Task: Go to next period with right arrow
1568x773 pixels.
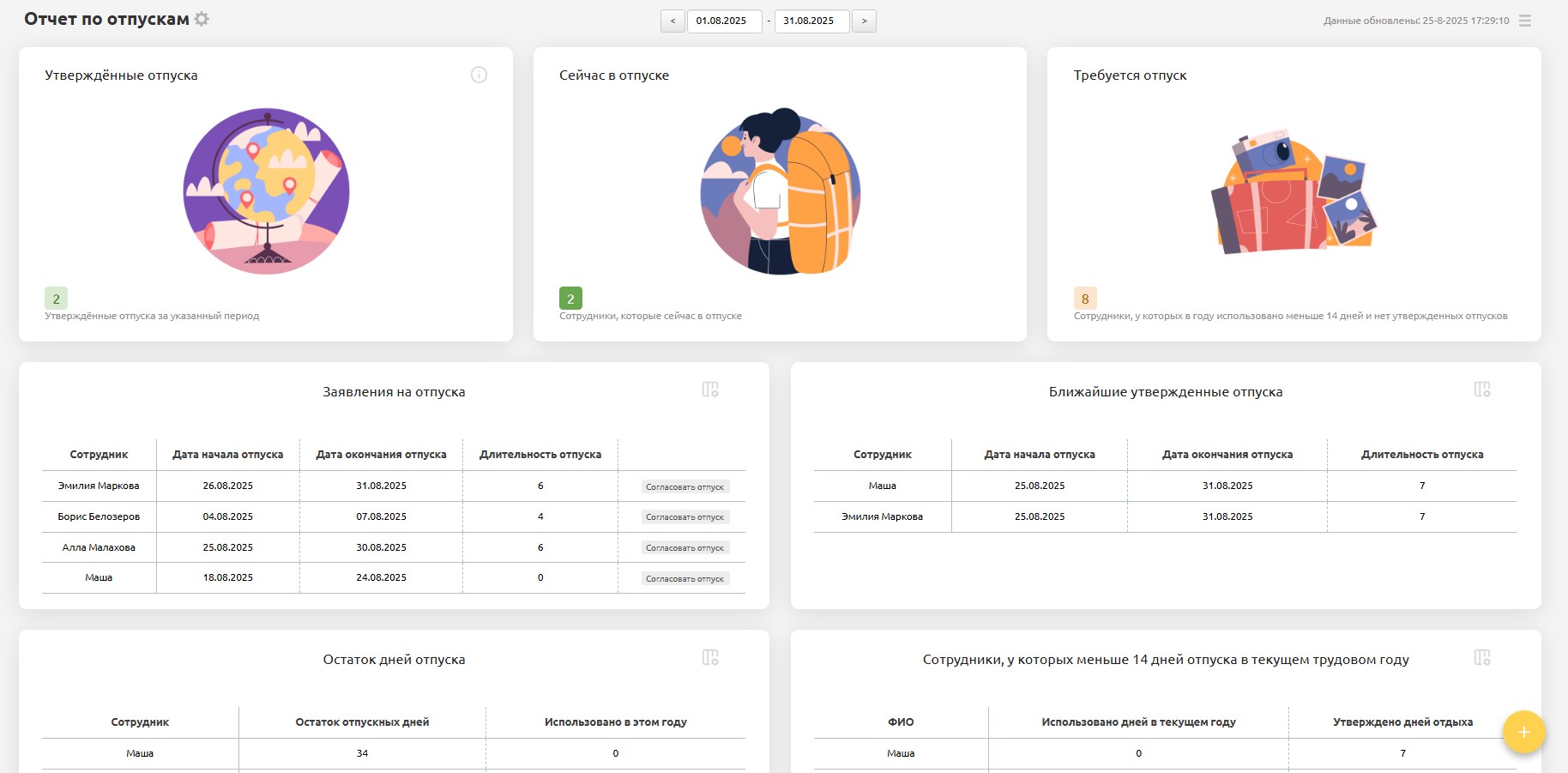Action: (864, 21)
